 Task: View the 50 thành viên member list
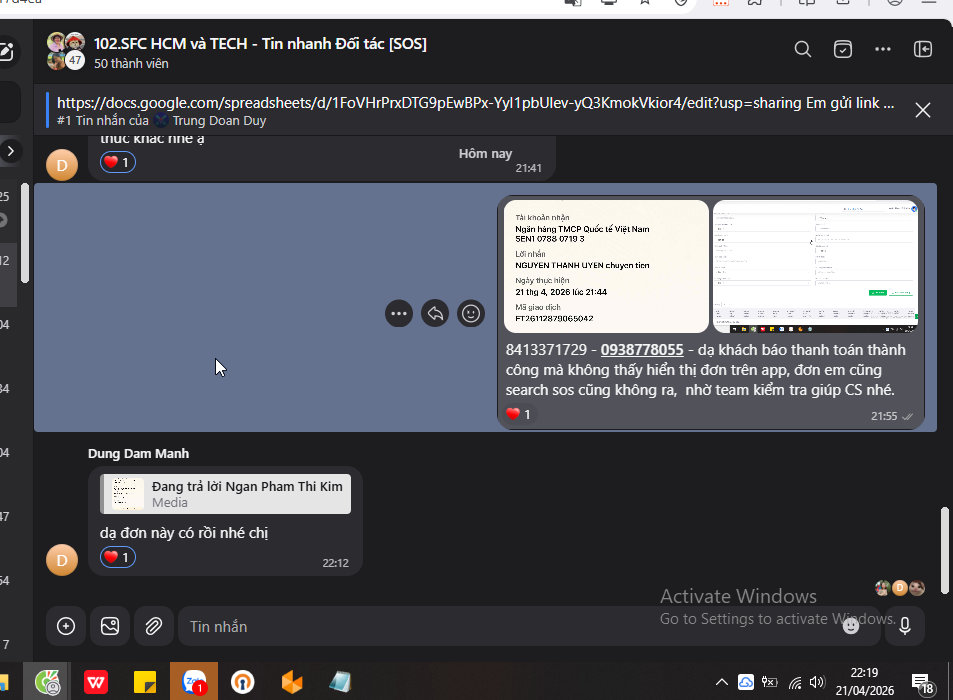(131, 63)
